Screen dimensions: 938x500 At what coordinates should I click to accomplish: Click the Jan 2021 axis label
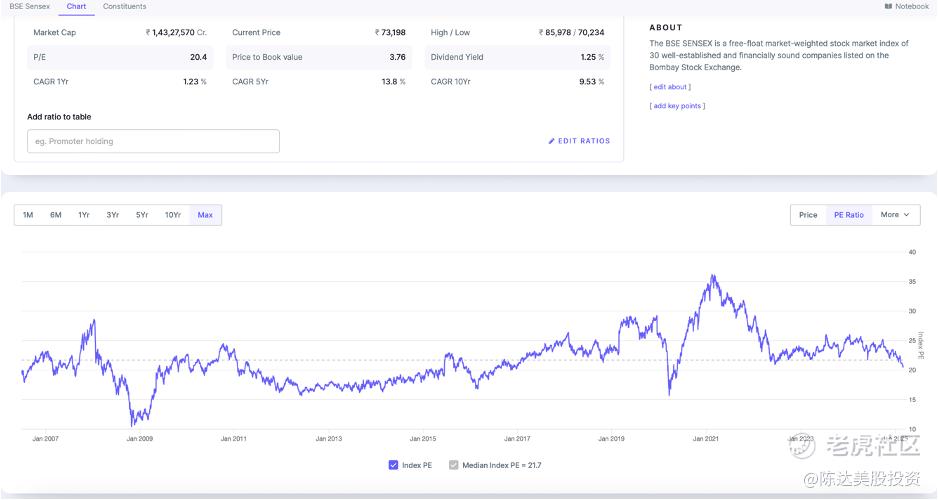point(705,438)
